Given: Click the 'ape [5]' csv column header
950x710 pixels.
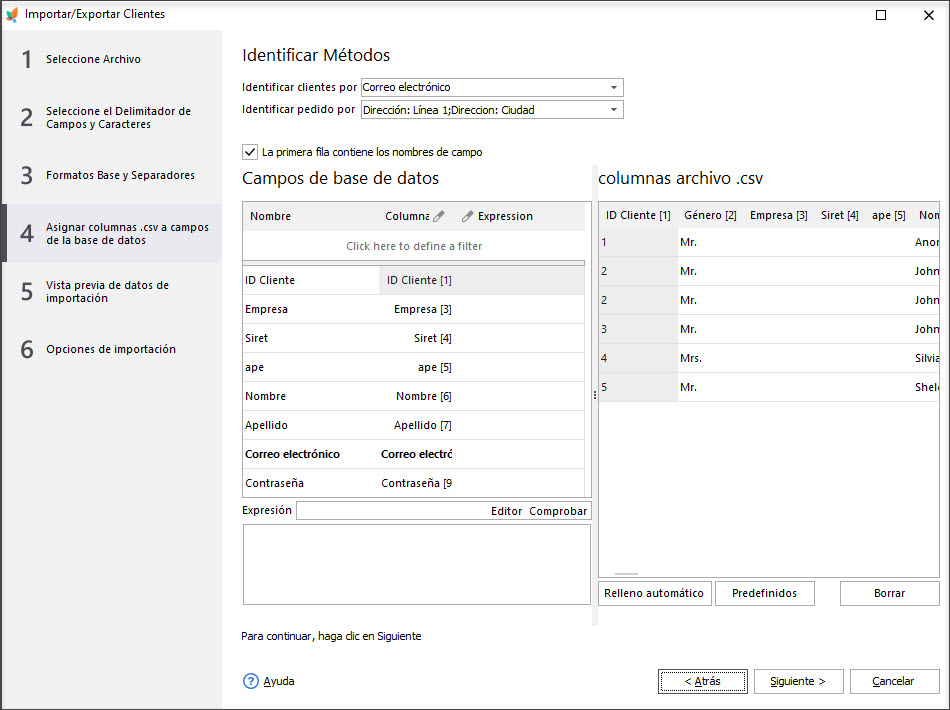Looking at the screenshot, I should (888, 215).
